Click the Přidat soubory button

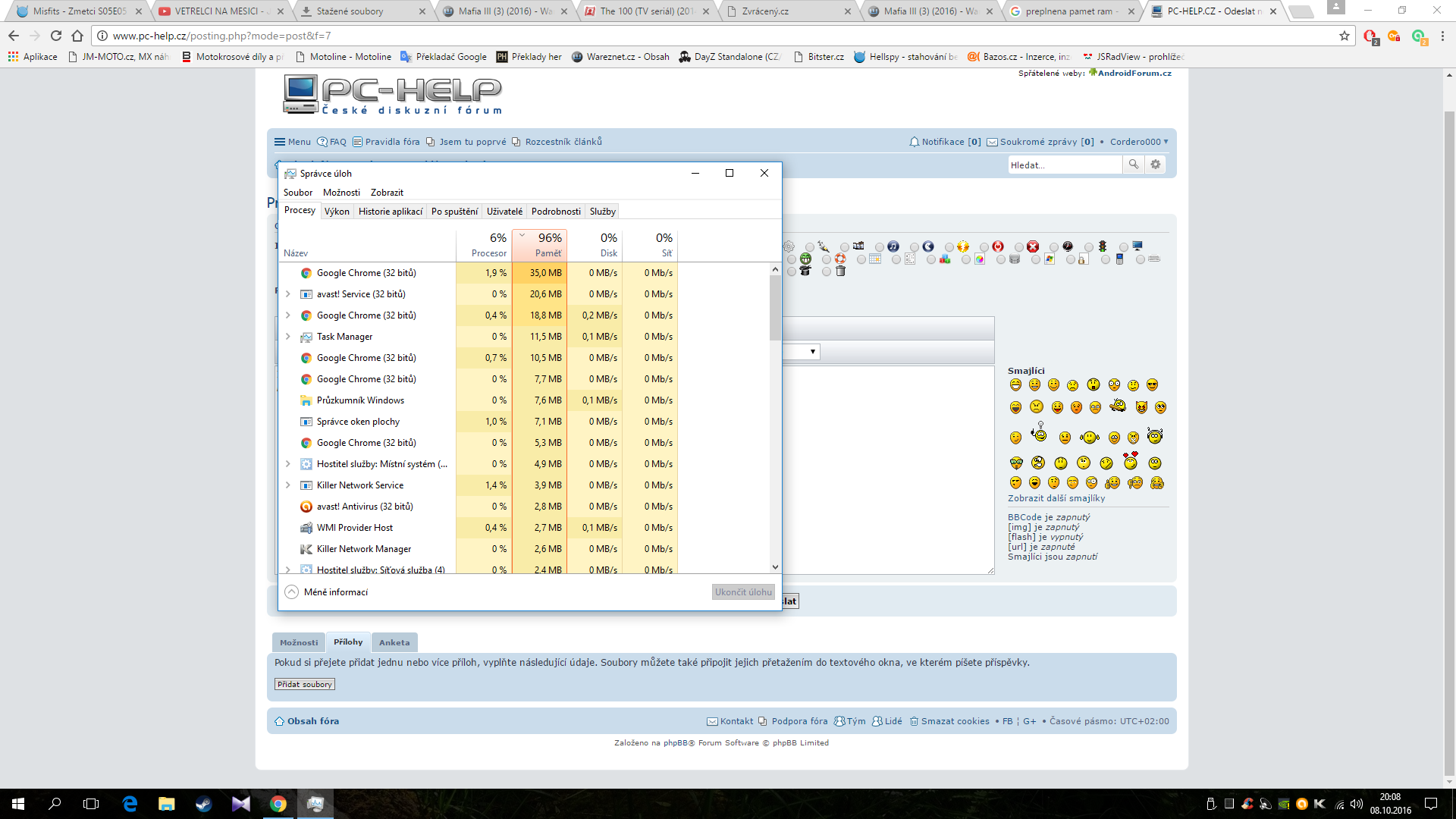tap(304, 684)
